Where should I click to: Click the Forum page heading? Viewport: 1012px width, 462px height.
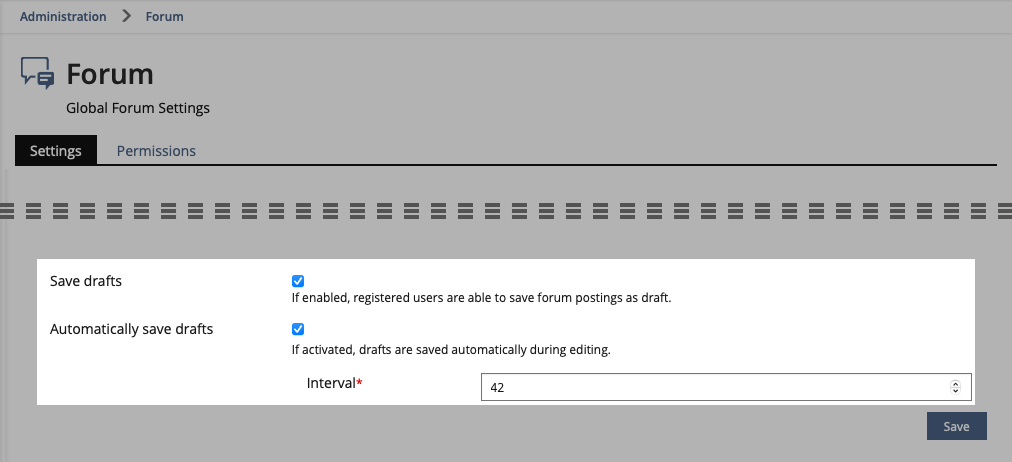[x=110, y=74]
